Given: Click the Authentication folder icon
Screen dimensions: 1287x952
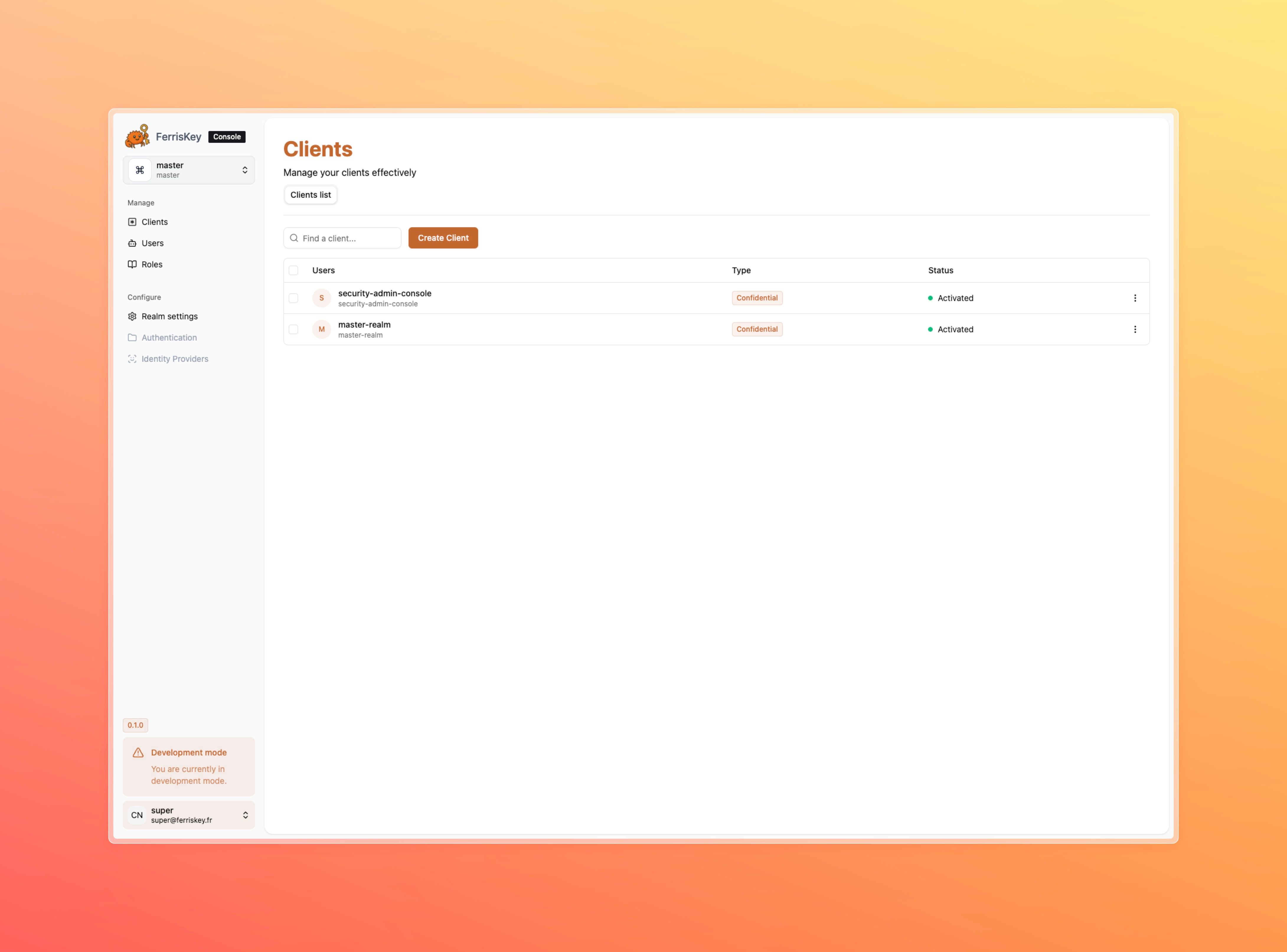Looking at the screenshot, I should 132,337.
